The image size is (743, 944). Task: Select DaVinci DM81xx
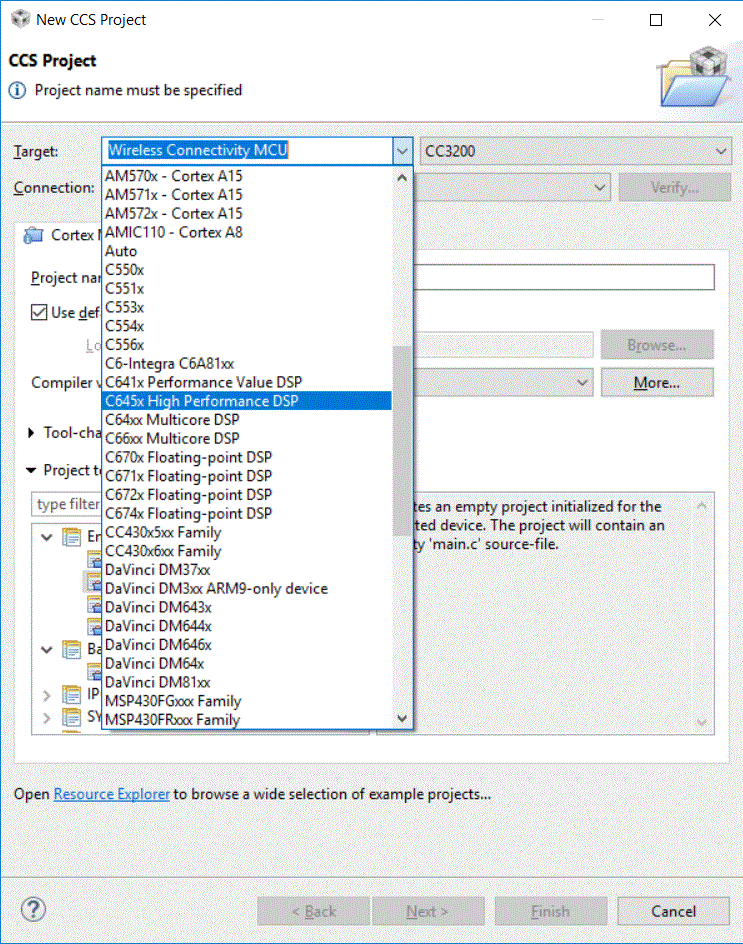pyautogui.click(x=247, y=682)
